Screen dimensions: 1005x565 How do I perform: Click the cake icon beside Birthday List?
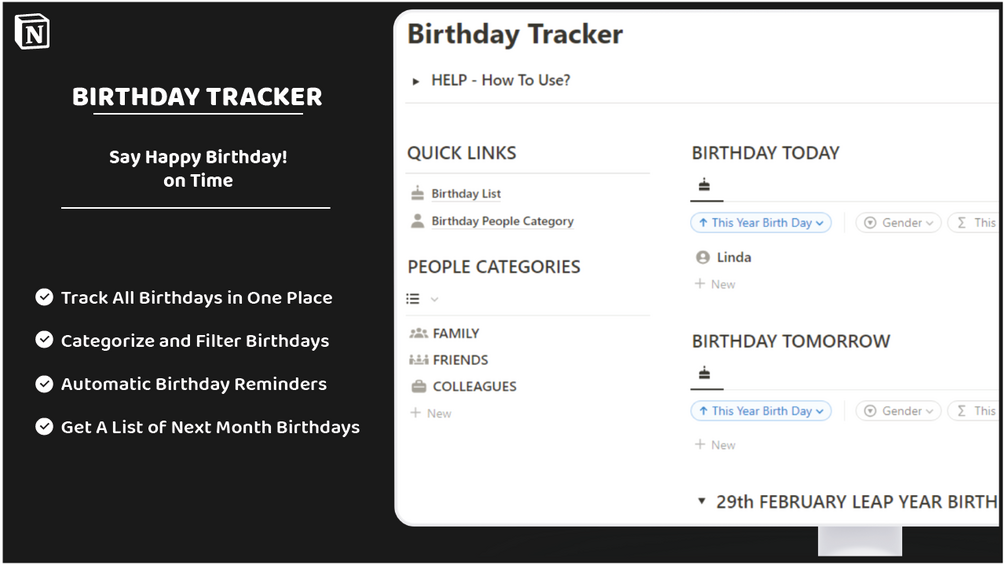tap(418, 193)
